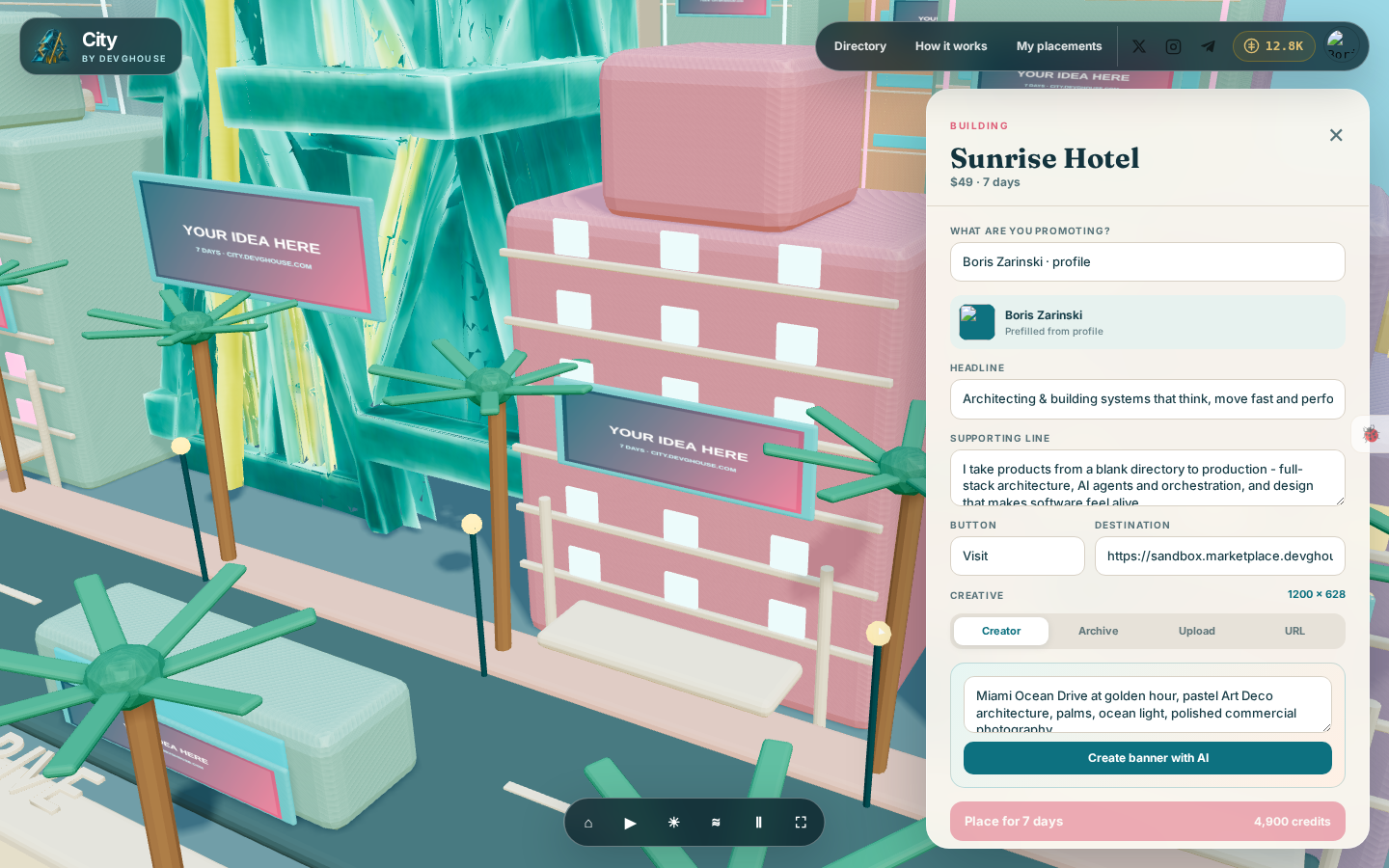Viewport: 1389px width, 868px height.
Task: Open the Instagram social link
Action: coord(1173,46)
